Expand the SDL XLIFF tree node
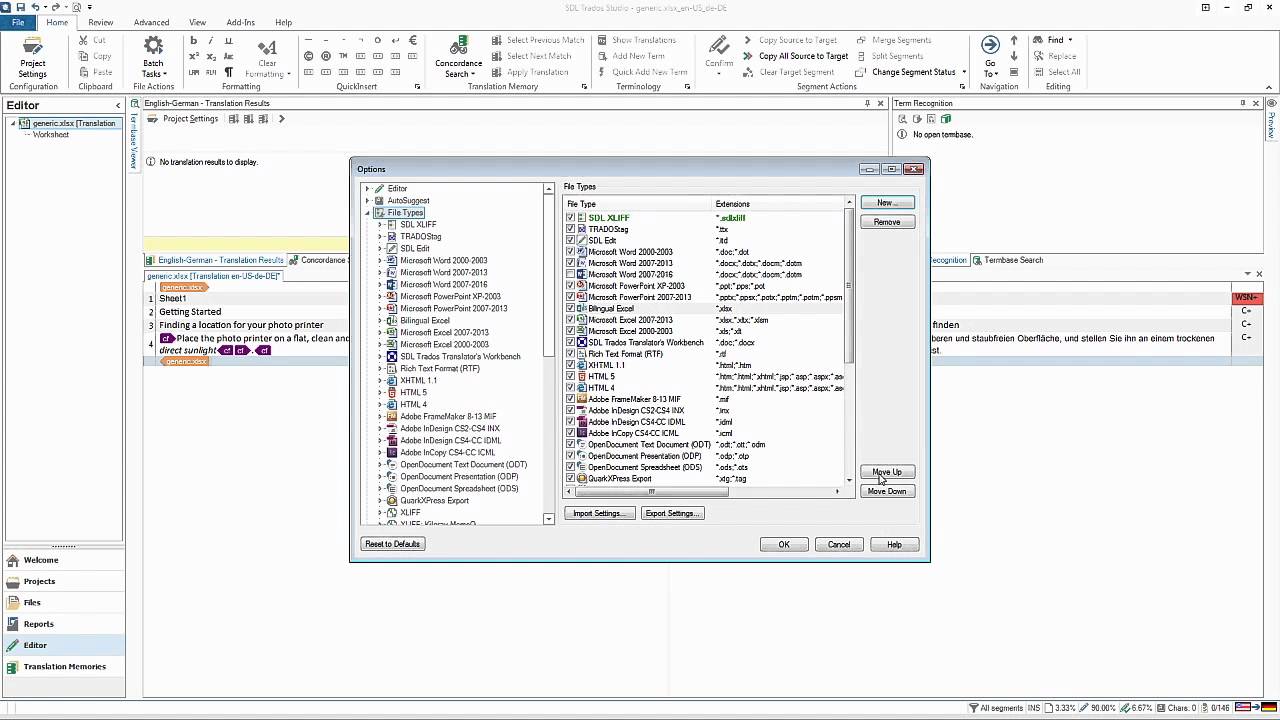 click(380, 225)
